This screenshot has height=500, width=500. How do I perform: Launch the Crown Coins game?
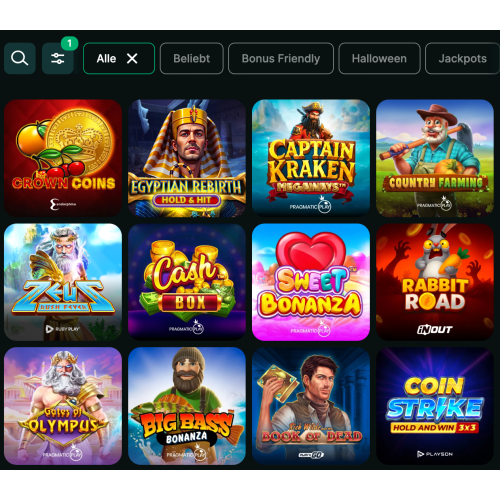[x=63, y=158]
